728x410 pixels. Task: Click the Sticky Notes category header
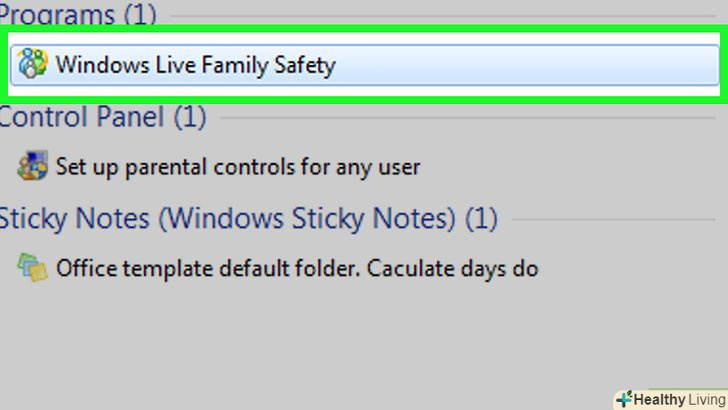coord(228,218)
